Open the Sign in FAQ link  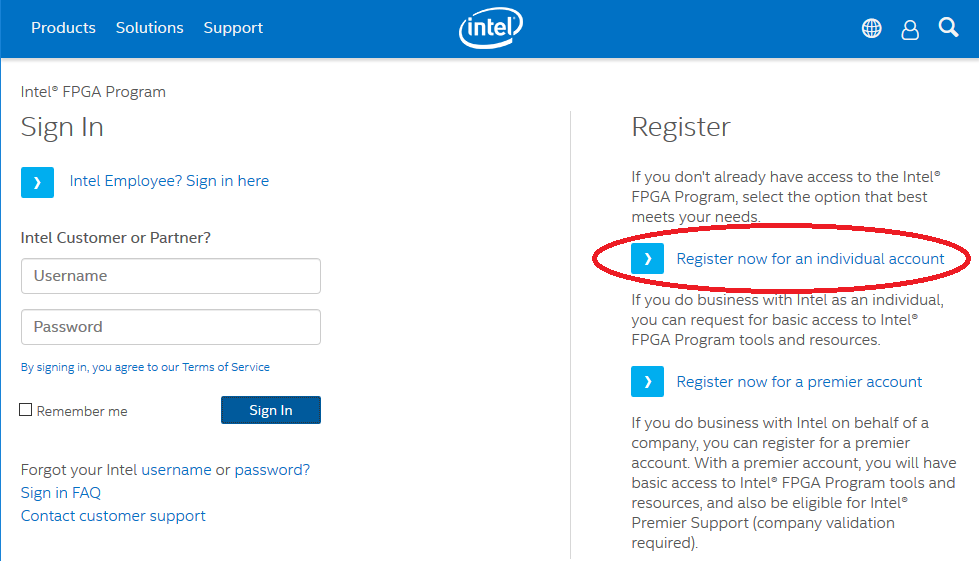tap(61, 493)
